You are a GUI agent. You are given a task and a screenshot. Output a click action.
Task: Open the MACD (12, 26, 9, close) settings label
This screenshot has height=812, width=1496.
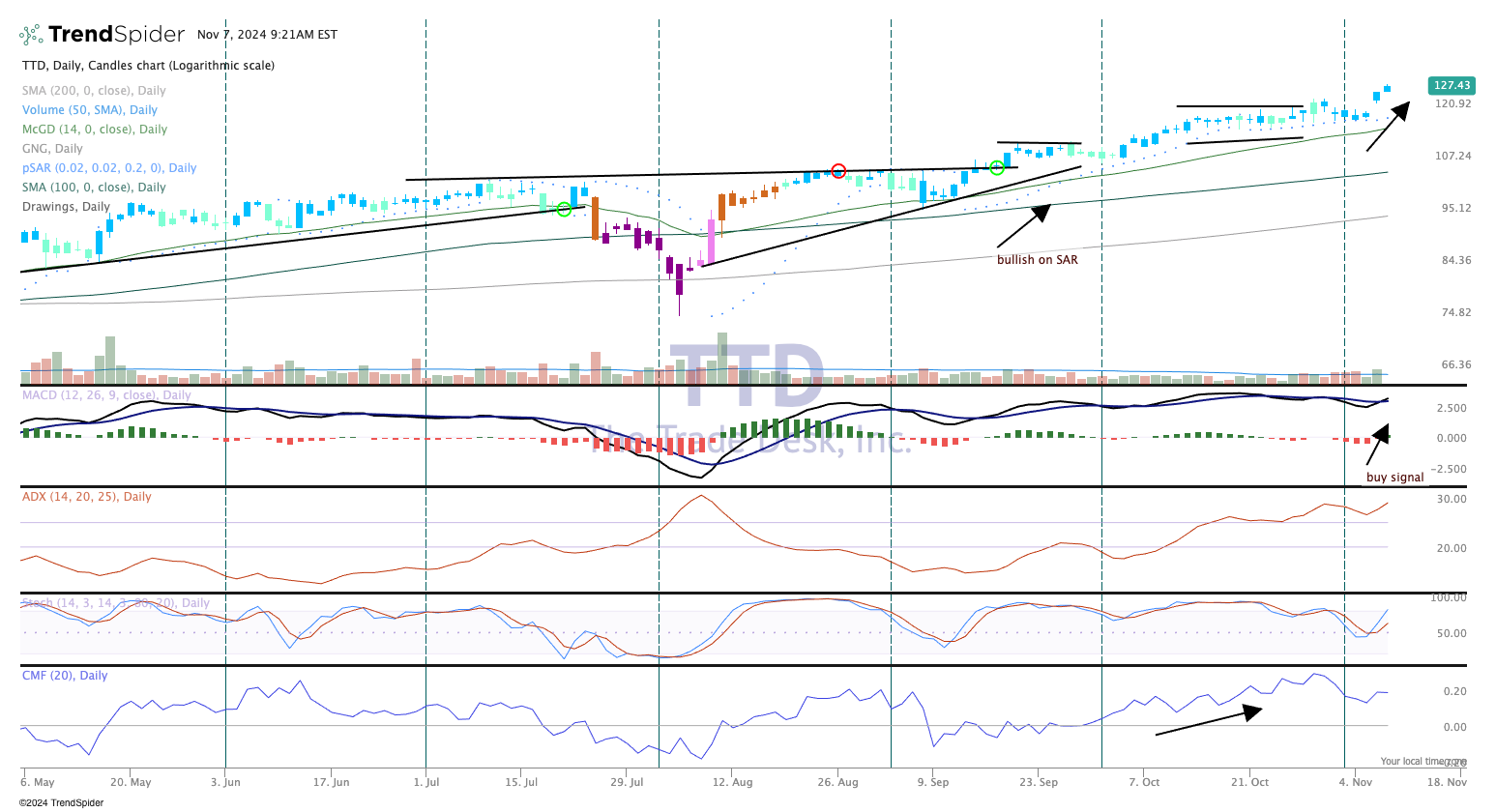point(106,395)
